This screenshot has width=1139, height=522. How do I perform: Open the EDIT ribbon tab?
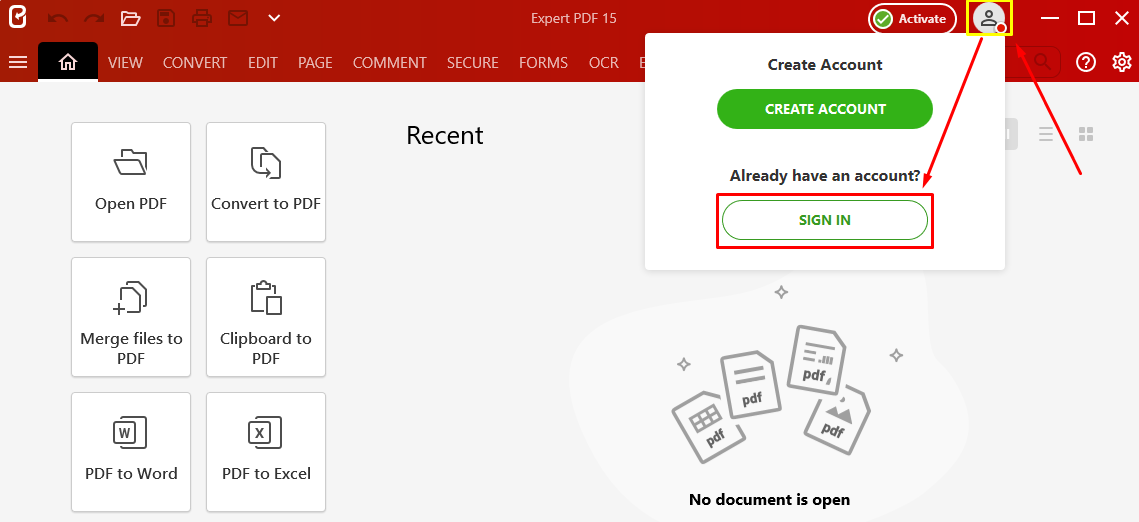(x=262, y=63)
